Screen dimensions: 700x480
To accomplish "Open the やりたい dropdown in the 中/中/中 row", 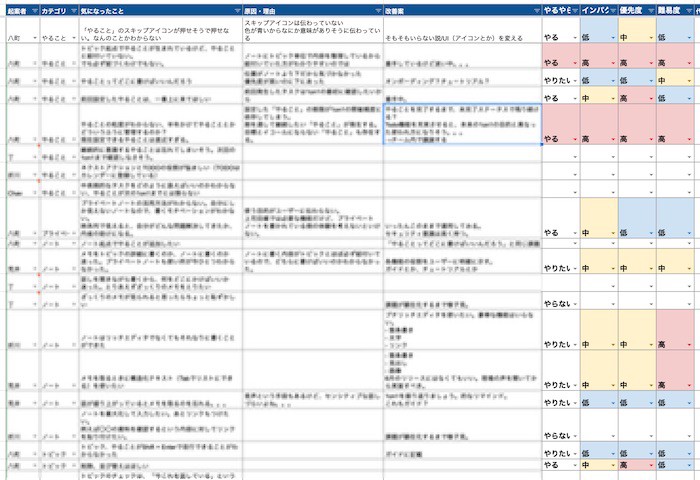I will [575, 269].
